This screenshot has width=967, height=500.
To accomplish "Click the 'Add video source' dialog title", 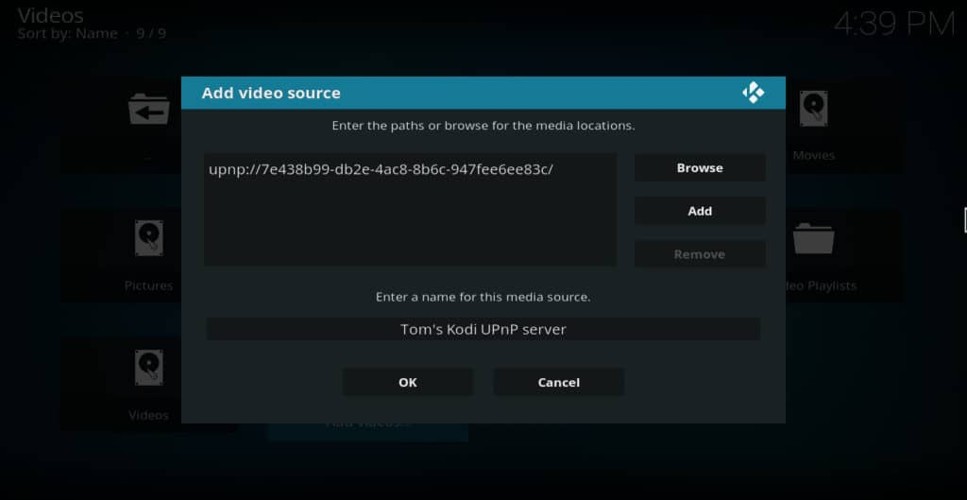I will pyautogui.click(x=271, y=93).
